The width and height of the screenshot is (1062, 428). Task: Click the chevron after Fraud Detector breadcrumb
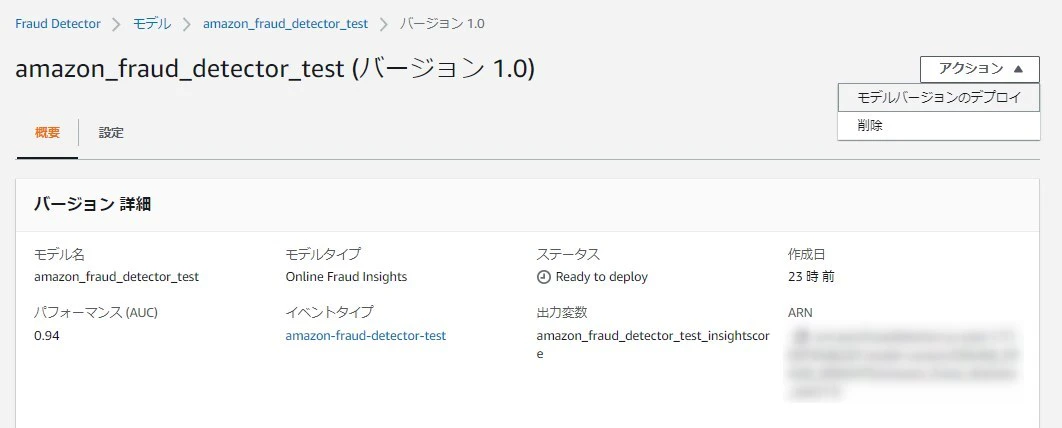tap(116, 23)
